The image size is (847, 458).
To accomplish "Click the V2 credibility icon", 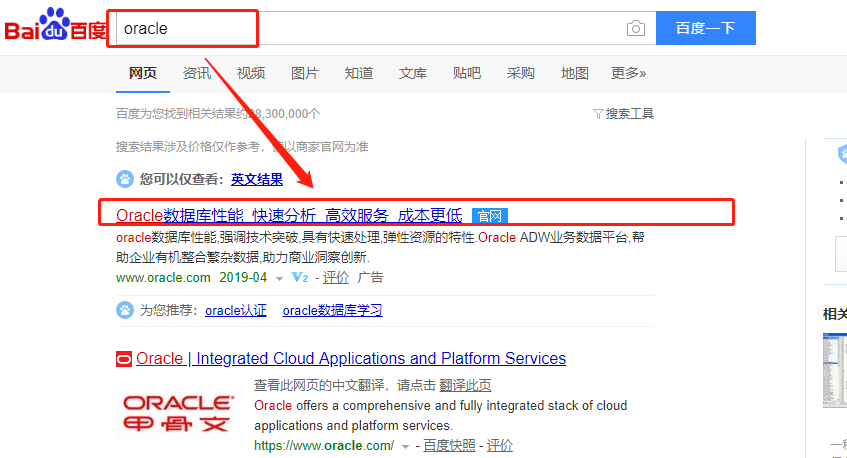I will 300,278.
